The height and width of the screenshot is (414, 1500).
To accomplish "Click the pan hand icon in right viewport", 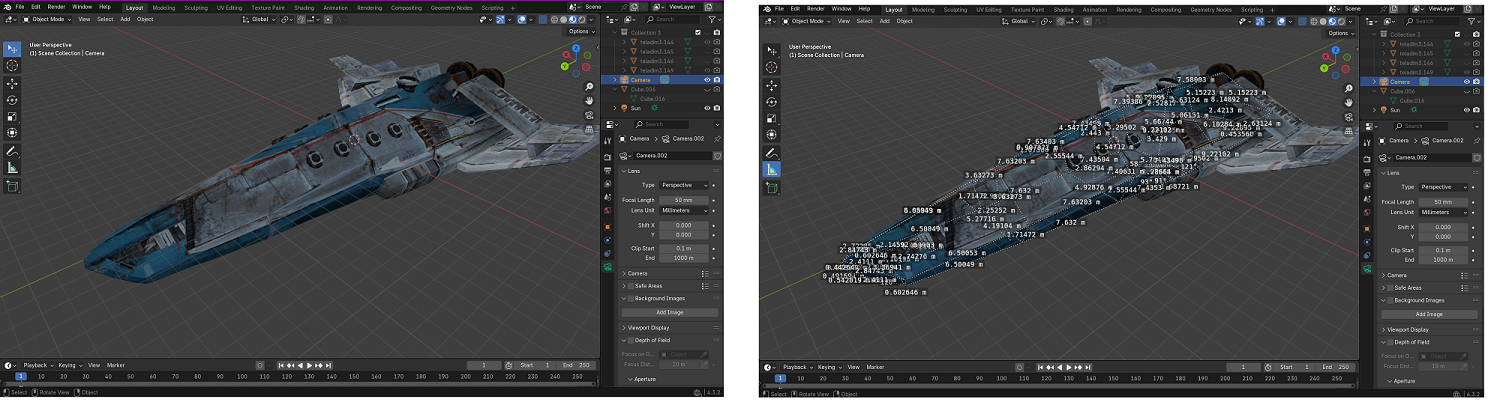I will (1350, 102).
